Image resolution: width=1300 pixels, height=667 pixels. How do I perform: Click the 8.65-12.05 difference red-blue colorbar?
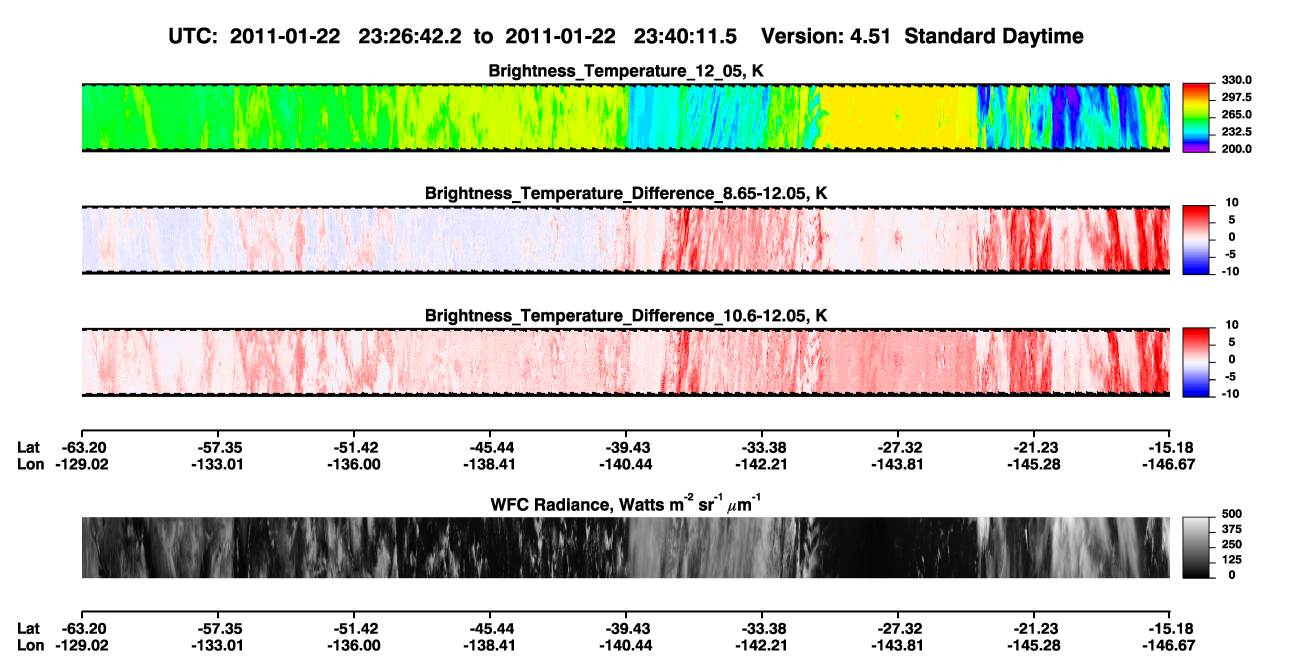[1195, 240]
